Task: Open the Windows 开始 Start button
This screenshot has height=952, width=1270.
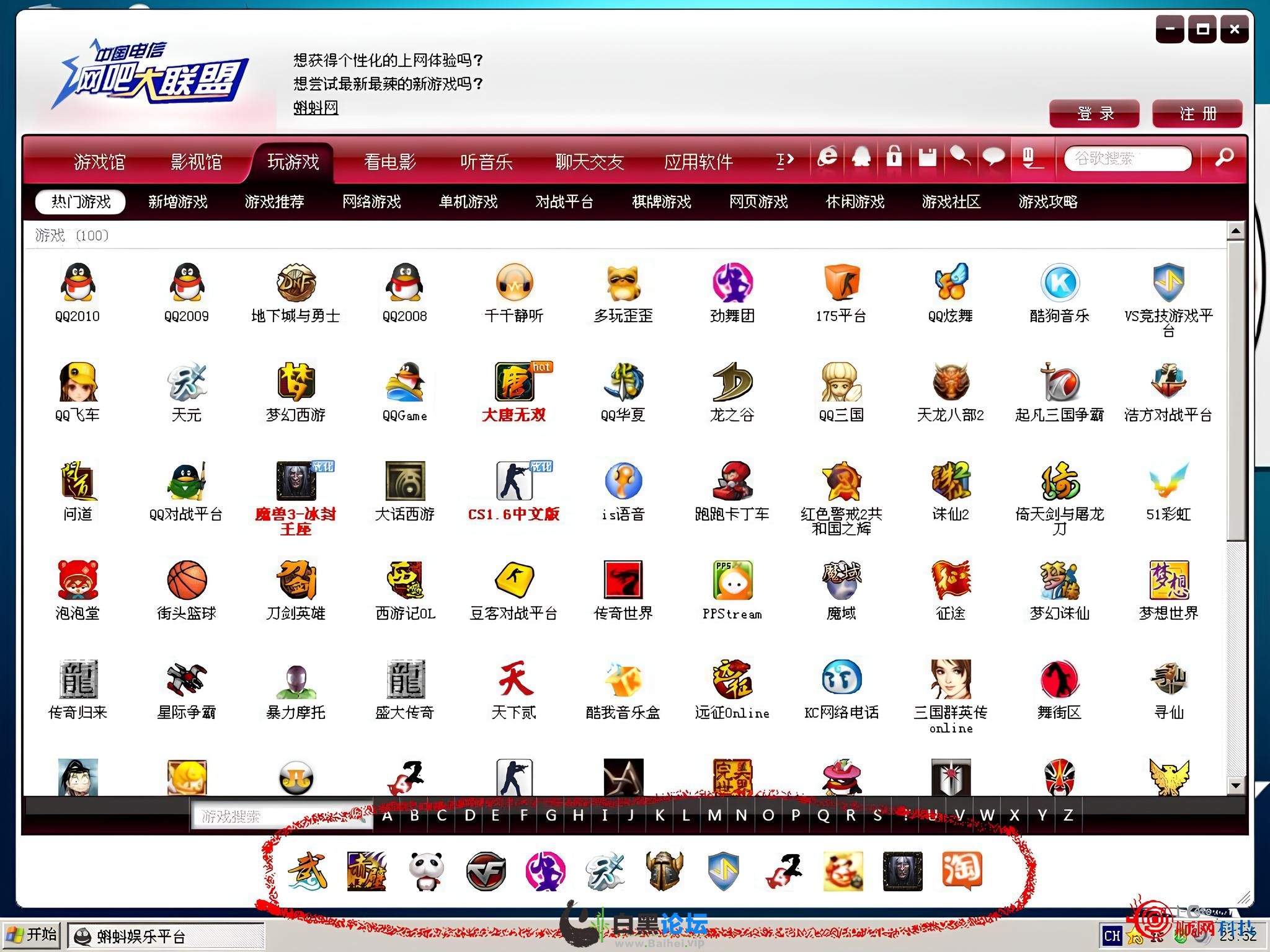Action: coord(31,935)
